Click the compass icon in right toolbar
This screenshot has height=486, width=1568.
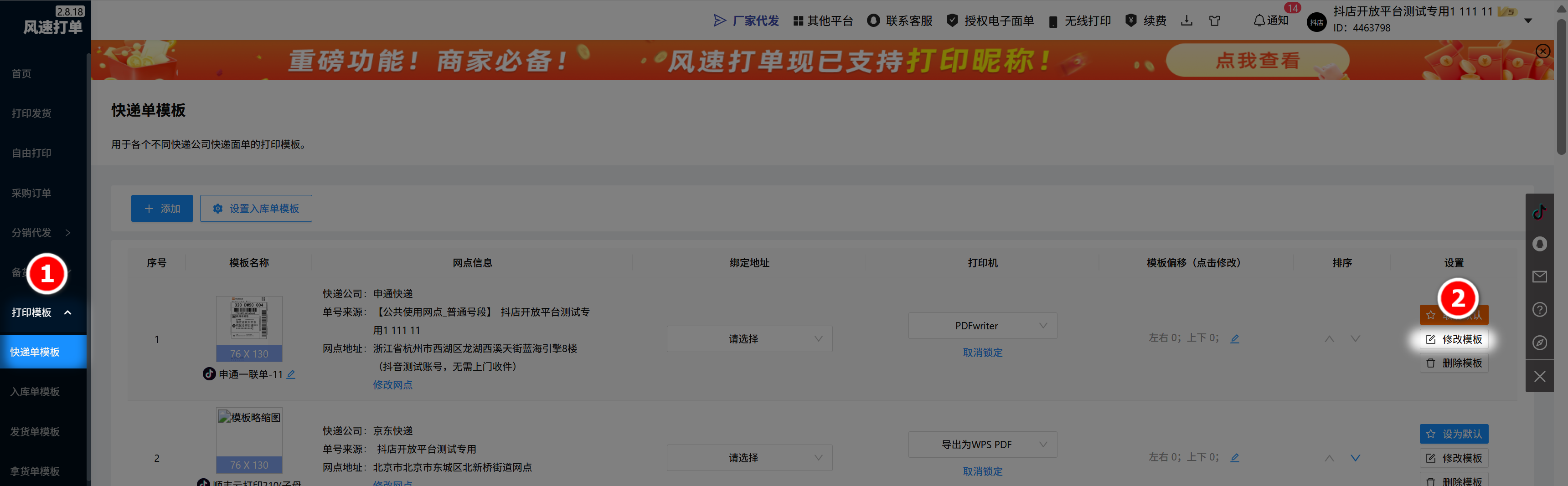tap(1539, 343)
